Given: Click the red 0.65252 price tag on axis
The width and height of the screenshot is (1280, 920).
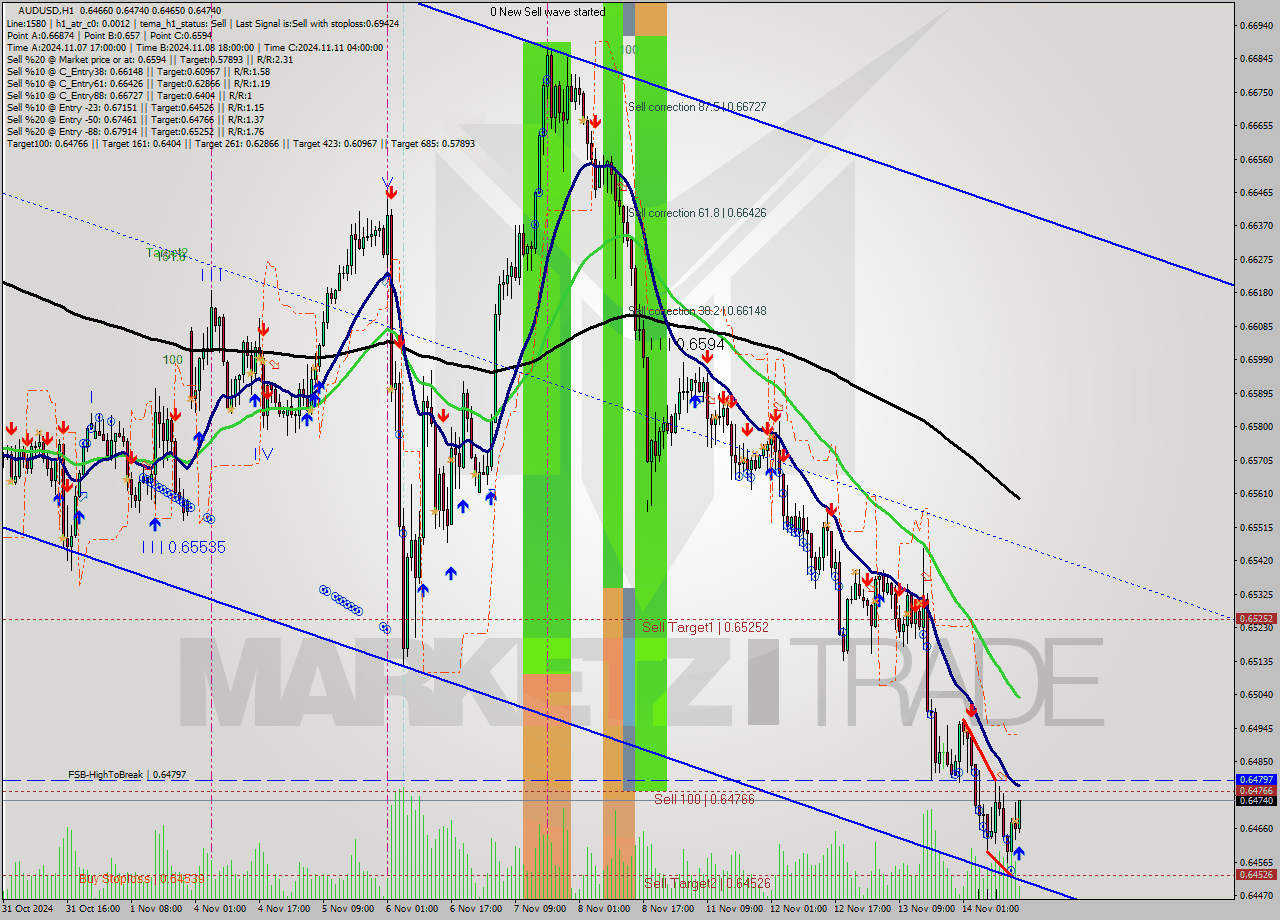Looking at the screenshot, I should coord(1256,619).
